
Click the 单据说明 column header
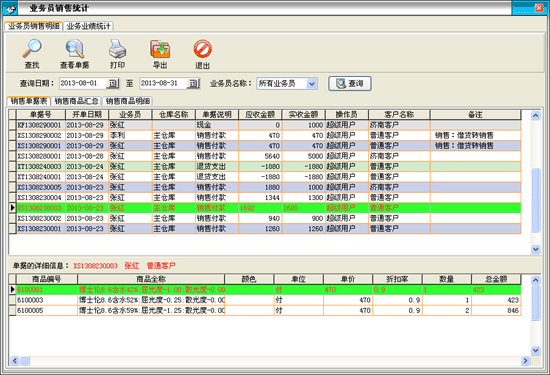[217, 115]
